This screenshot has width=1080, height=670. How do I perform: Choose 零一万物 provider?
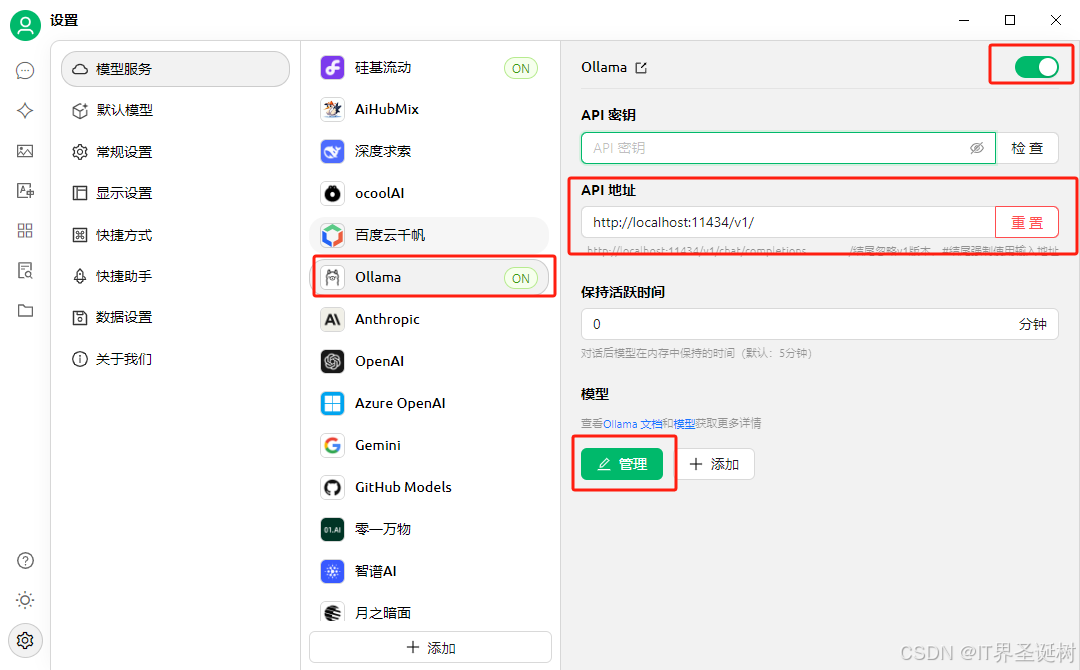430,530
